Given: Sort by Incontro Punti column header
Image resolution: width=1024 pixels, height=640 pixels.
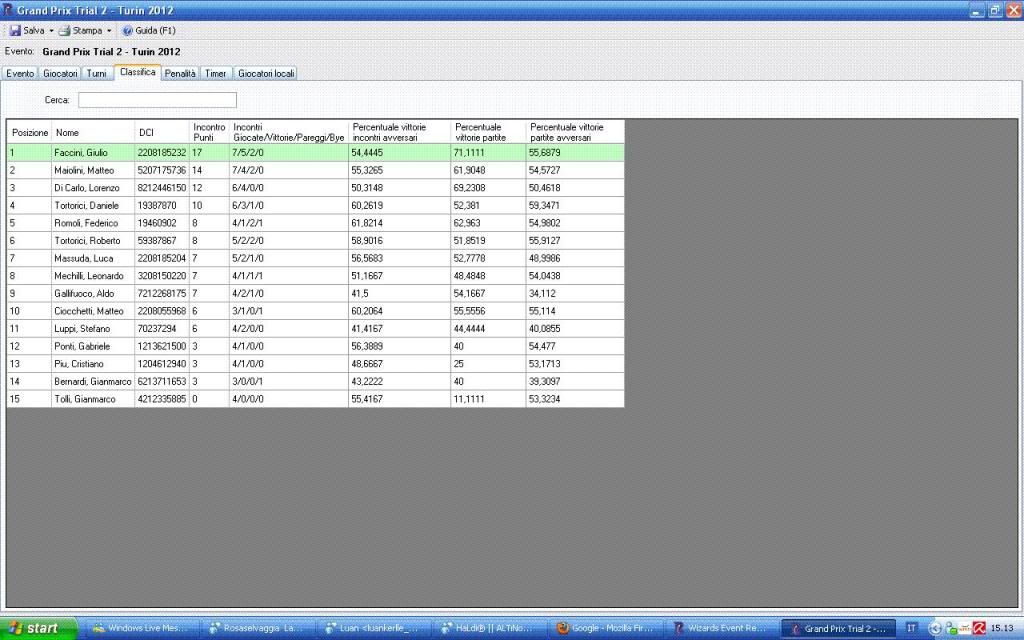Looking at the screenshot, I should point(209,132).
